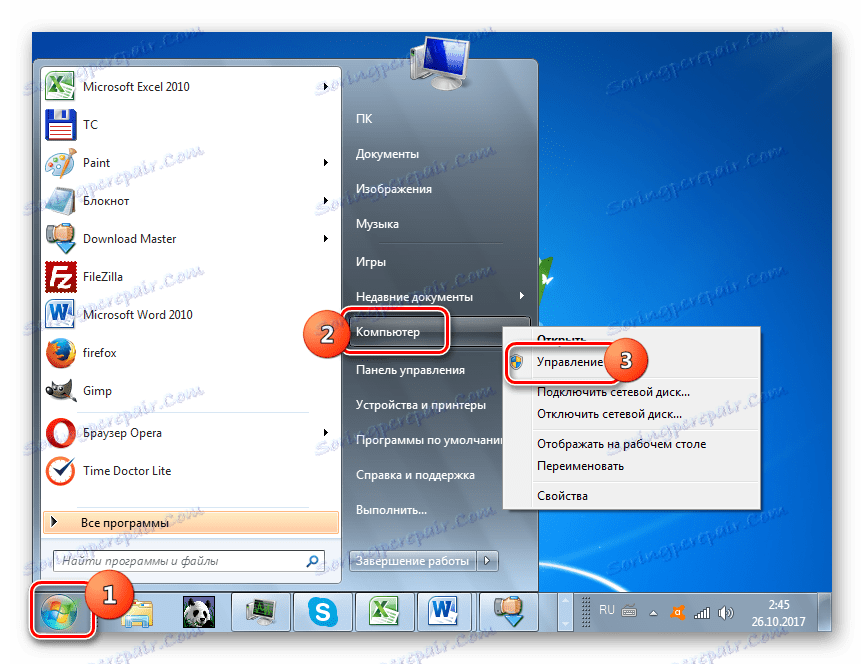The height and width of the screenshot is (664, 864).
Task: Open ПК user folder link
Action: point(364,119)
